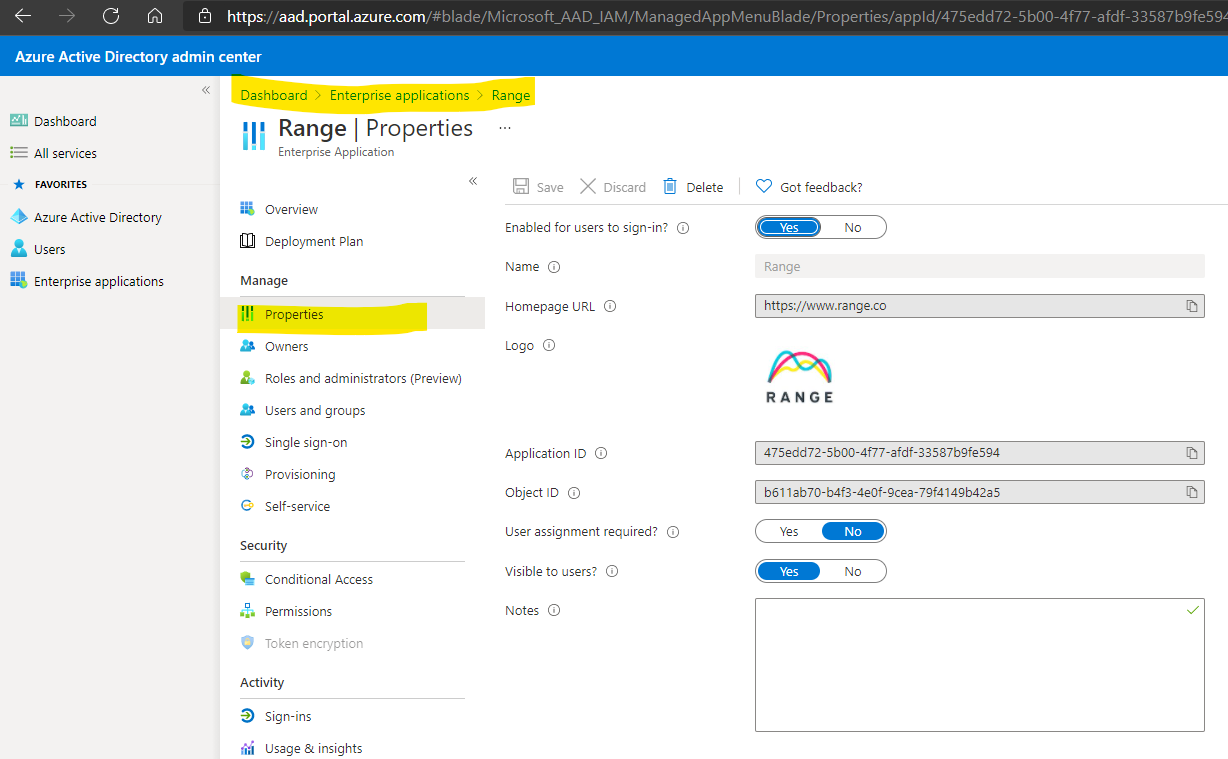Reload the page with refresh icon
This screenshot has width=1228, height=759.
[111, 16]
